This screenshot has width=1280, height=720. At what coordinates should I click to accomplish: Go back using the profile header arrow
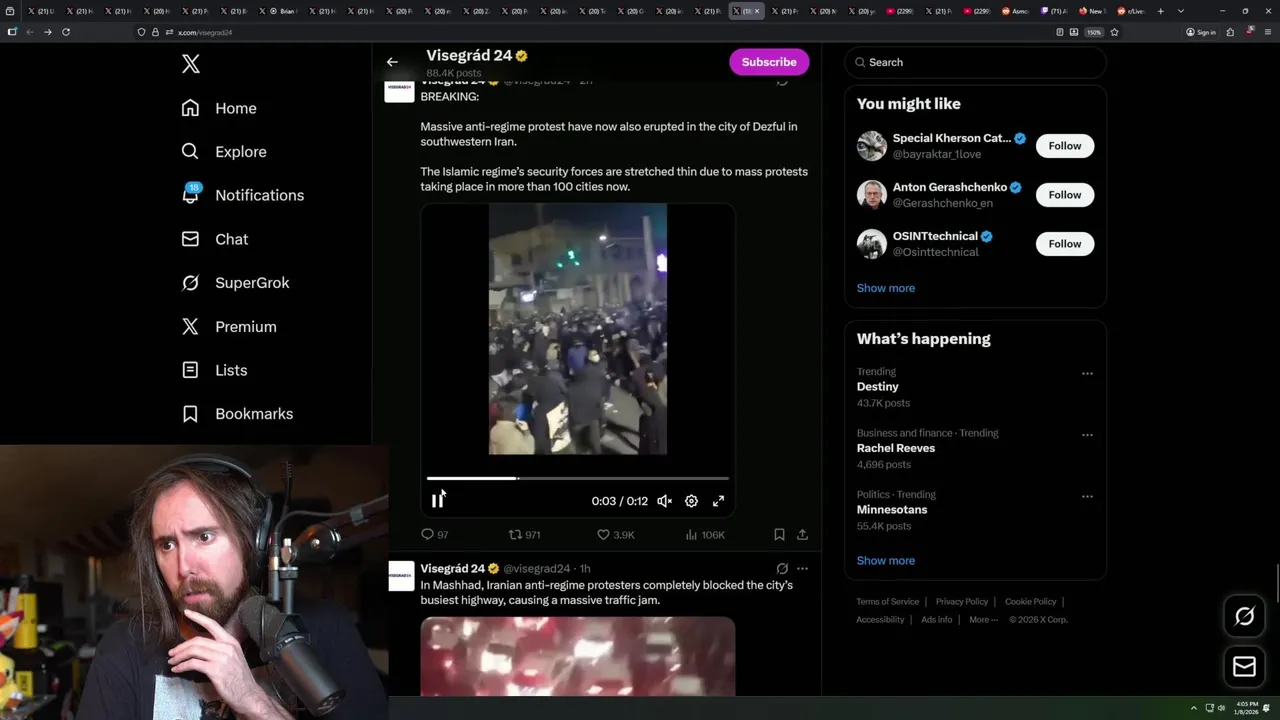point(392,62)
